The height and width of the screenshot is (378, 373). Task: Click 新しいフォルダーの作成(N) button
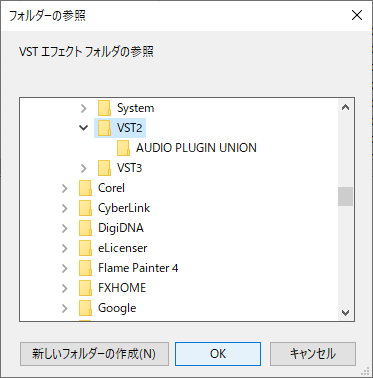pos(94,354)
